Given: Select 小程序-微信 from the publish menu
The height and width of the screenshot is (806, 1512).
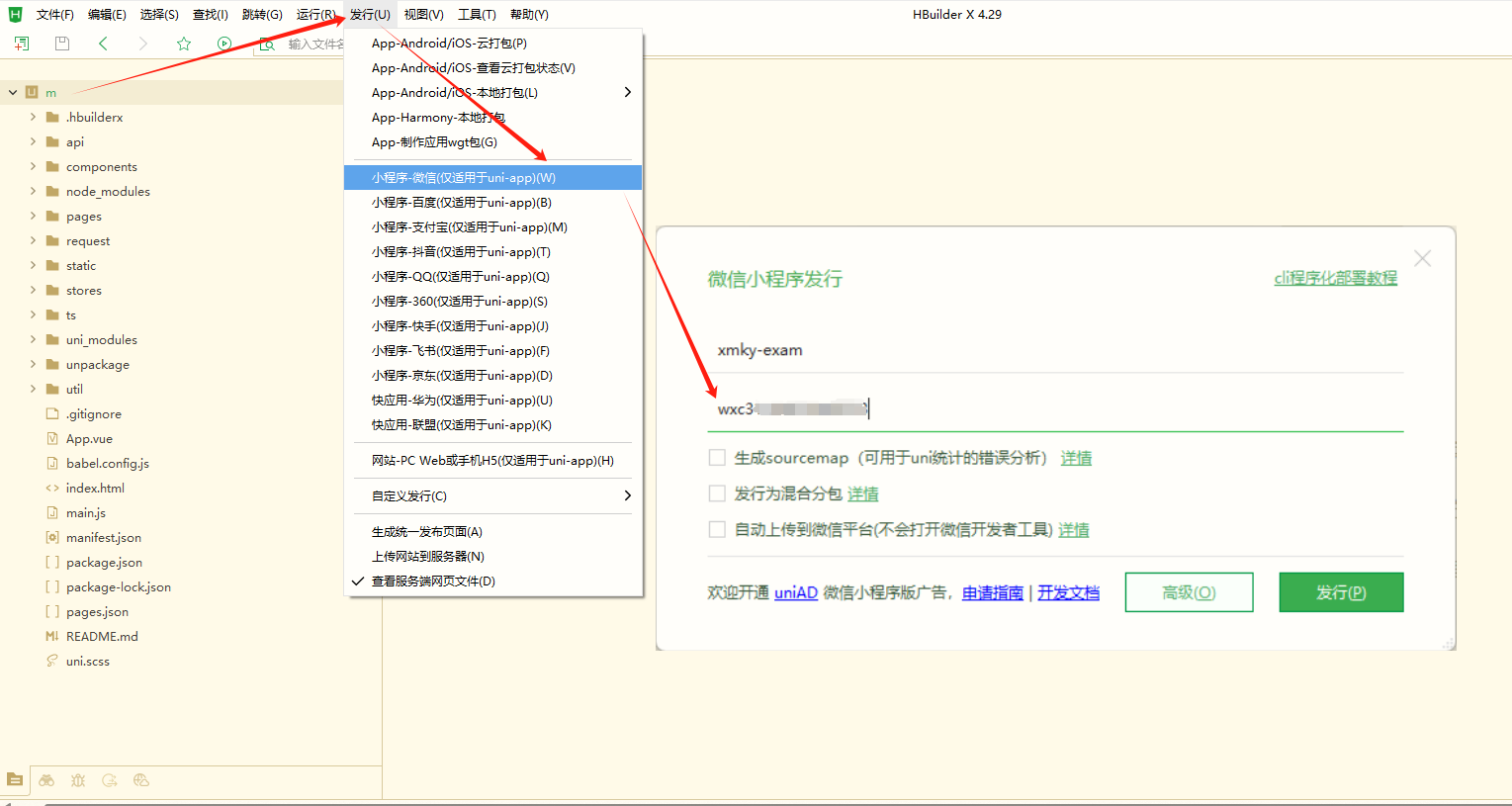Looking at the screenshot, I should pos(463,178).
